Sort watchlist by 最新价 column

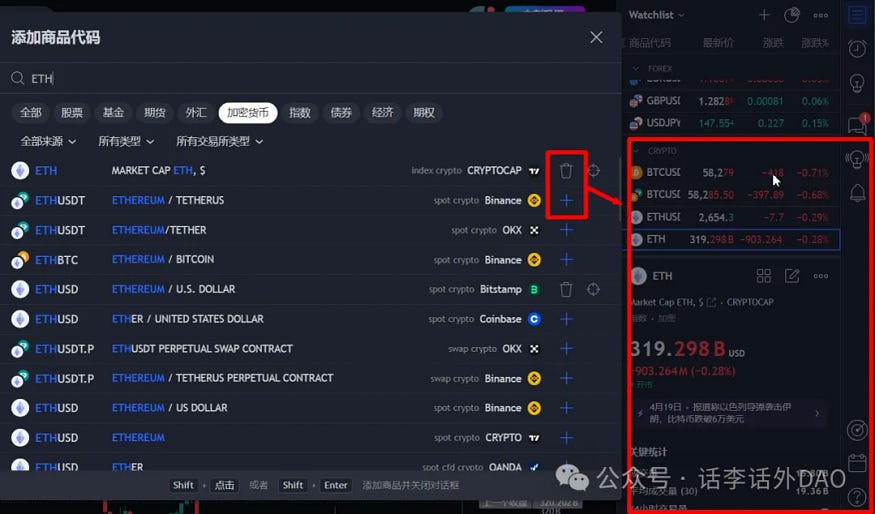pos(718,42)
